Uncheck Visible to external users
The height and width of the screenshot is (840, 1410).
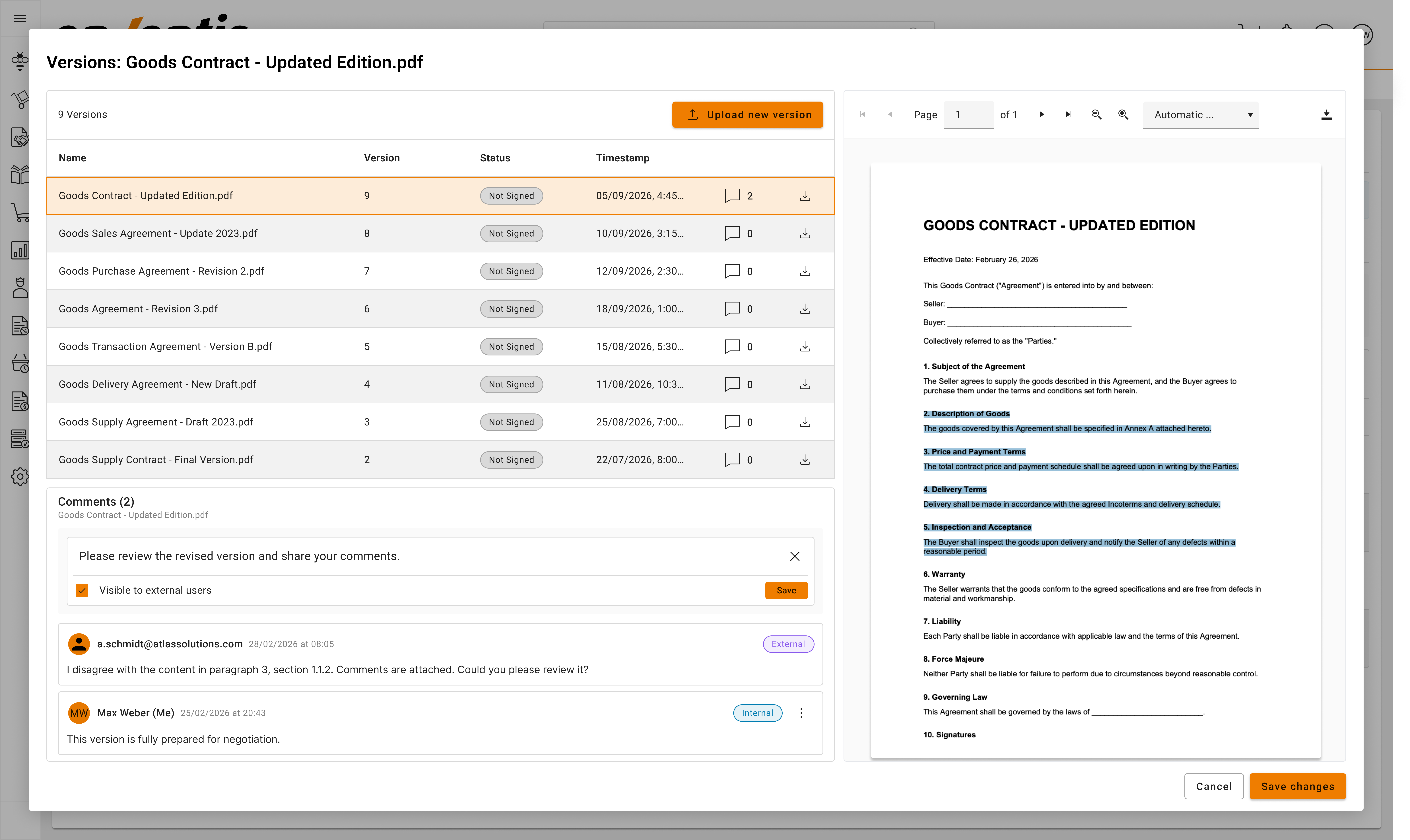[82, 590]
